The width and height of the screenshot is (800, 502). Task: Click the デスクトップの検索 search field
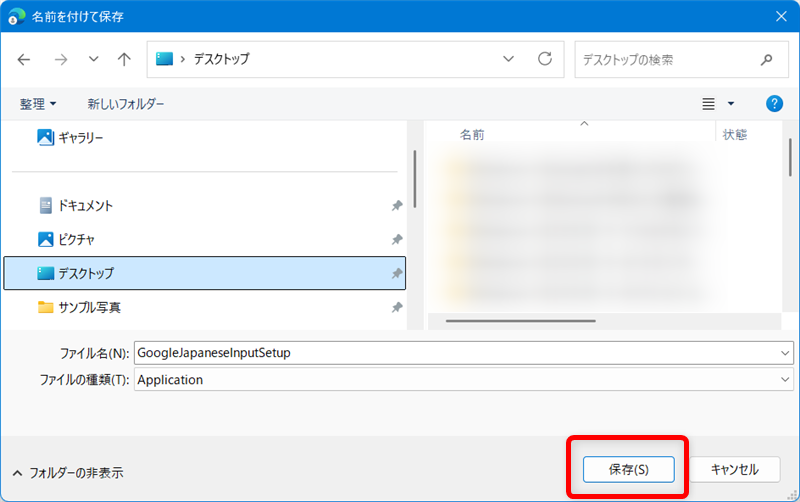[x=682, y=60]
